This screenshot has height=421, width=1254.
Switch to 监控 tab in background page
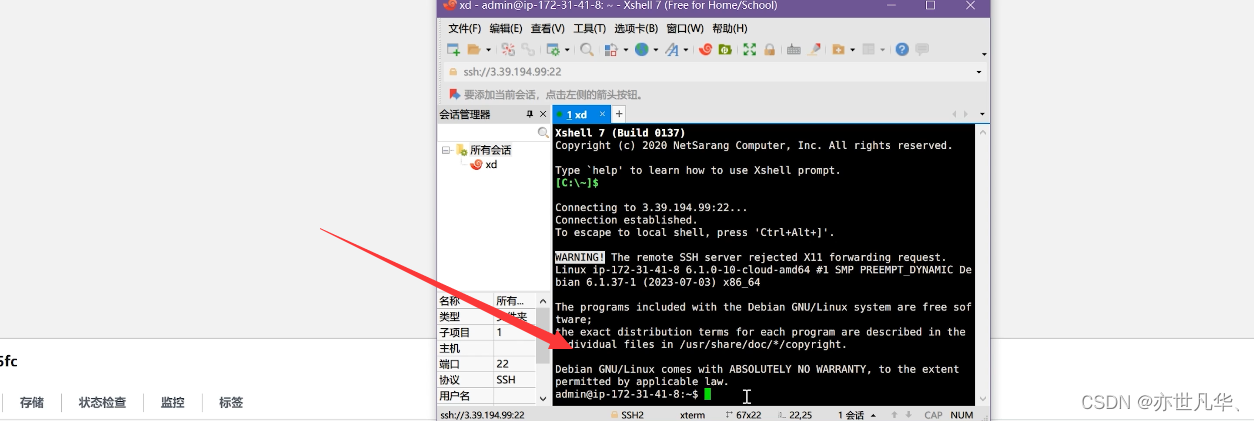pyautogui.click(x=172, y=403)
